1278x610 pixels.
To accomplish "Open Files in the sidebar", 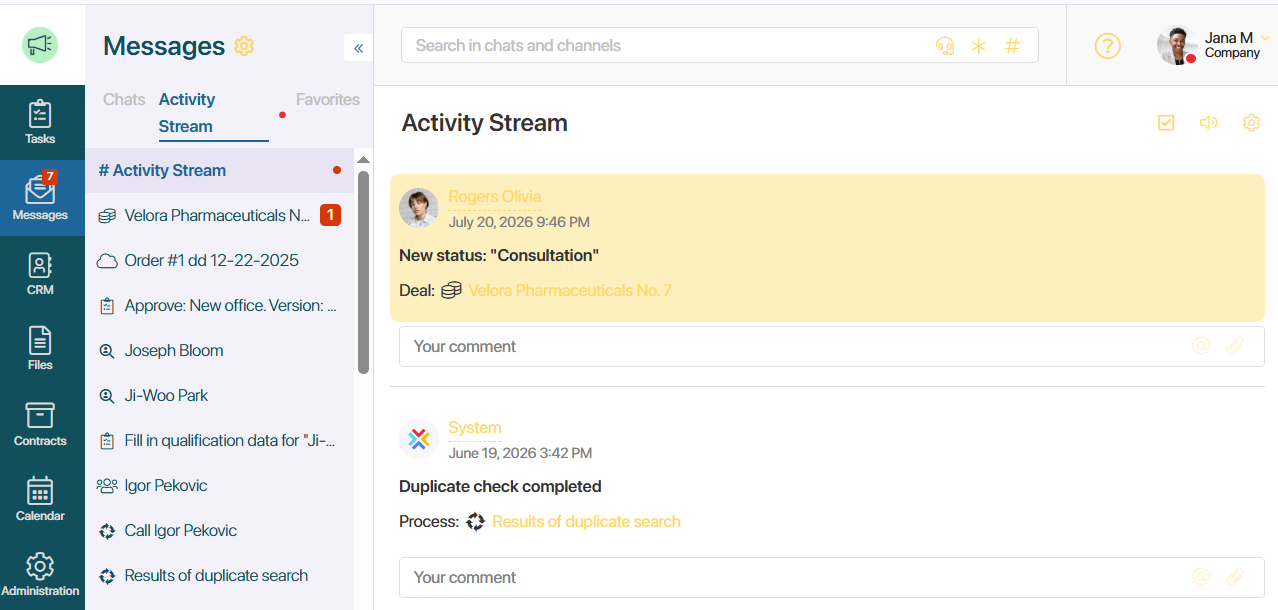I will pos(41,349).
